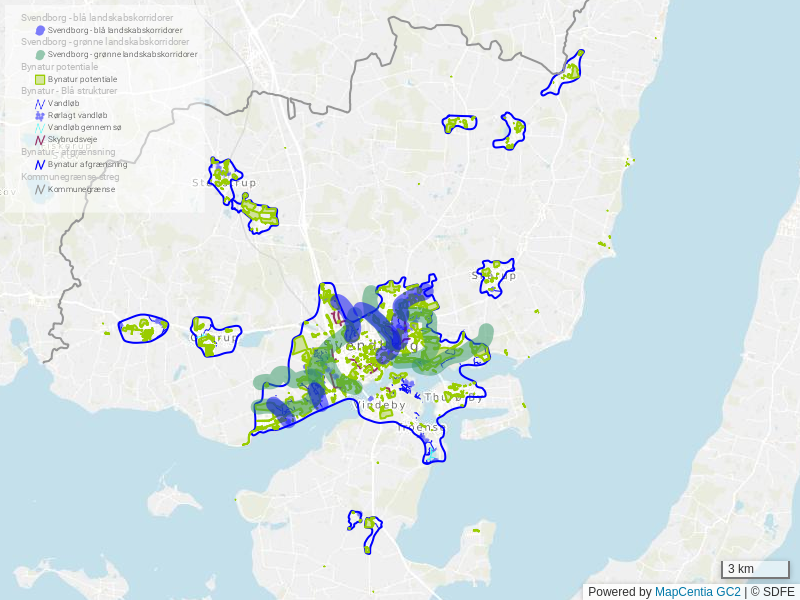This screenshot has height=600, width=800.
Task: Click the SDFE attribution text
Action: pos(776,592)
